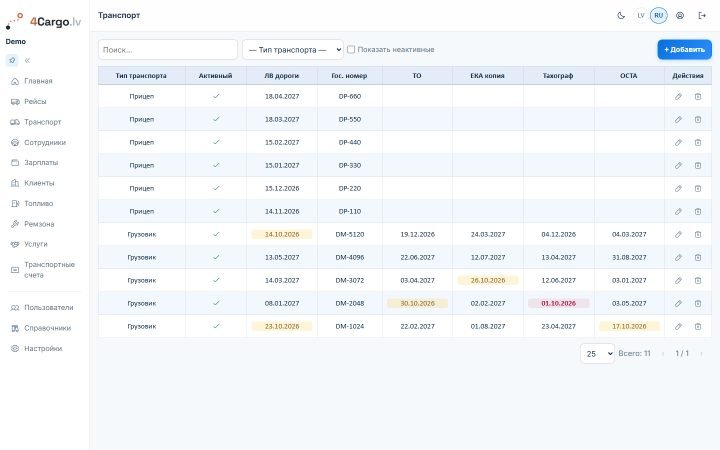This screenshot has height=450, width=720.
Task: Click the highlighted ОСТА date 17.10.2026
Action: pyautogui.click(x=629, y=326)
